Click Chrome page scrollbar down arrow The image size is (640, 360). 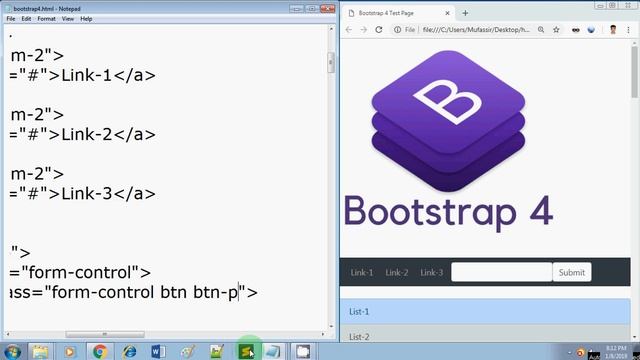coord(634,337)
